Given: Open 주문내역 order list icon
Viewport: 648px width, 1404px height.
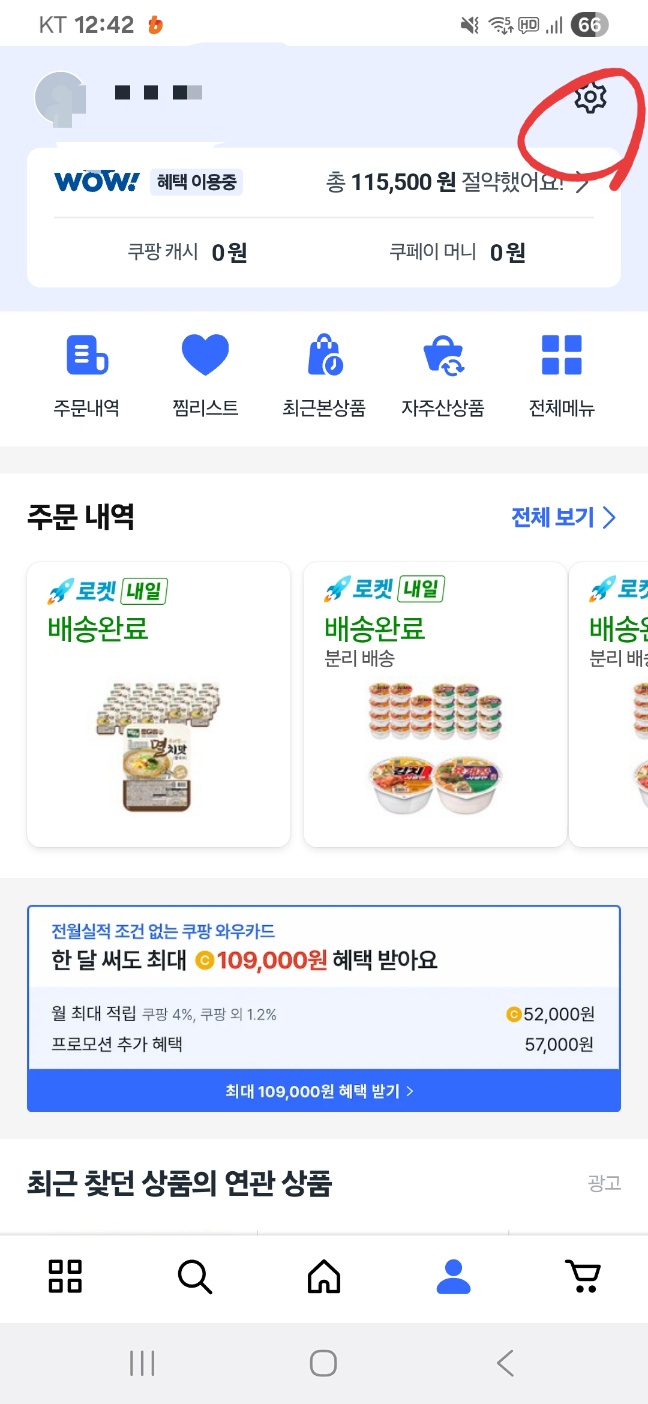Looking at the screenshot, I should pos(87,356).
